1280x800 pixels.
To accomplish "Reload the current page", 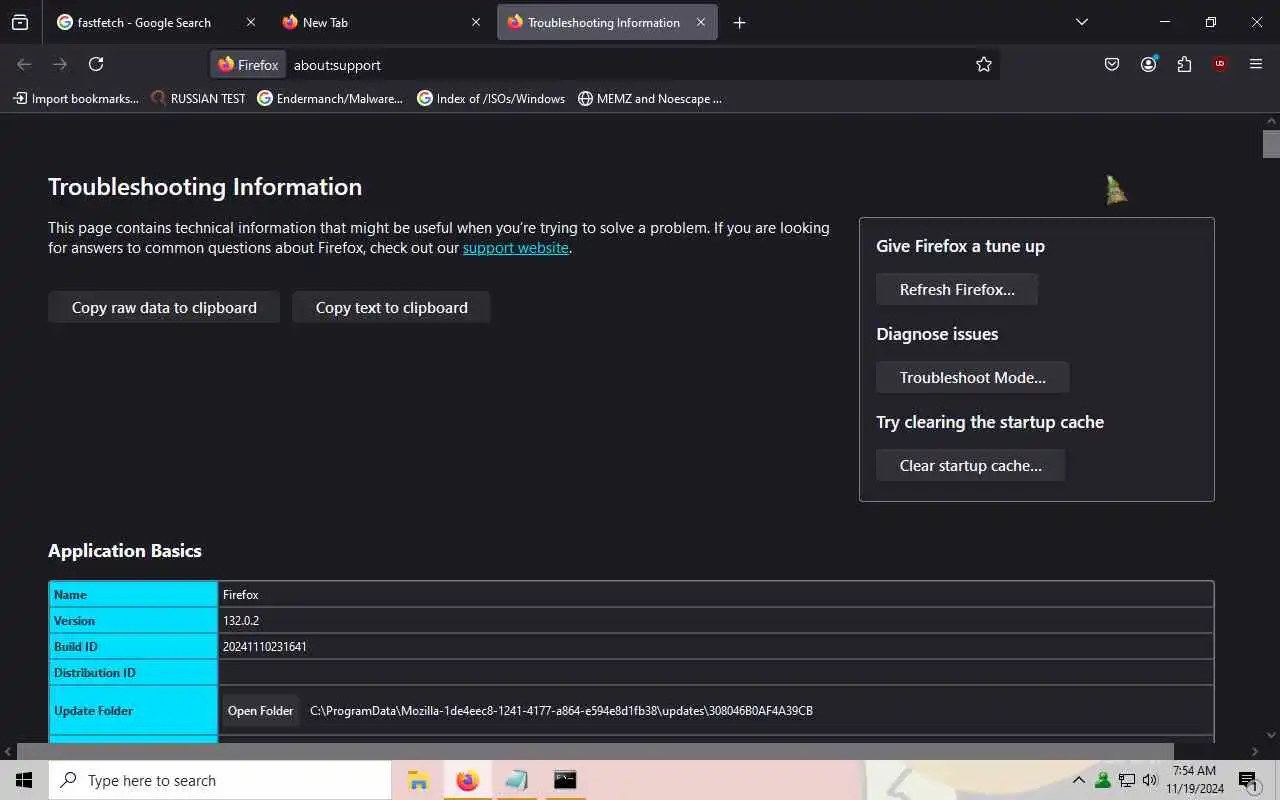I will pos(96,64).
